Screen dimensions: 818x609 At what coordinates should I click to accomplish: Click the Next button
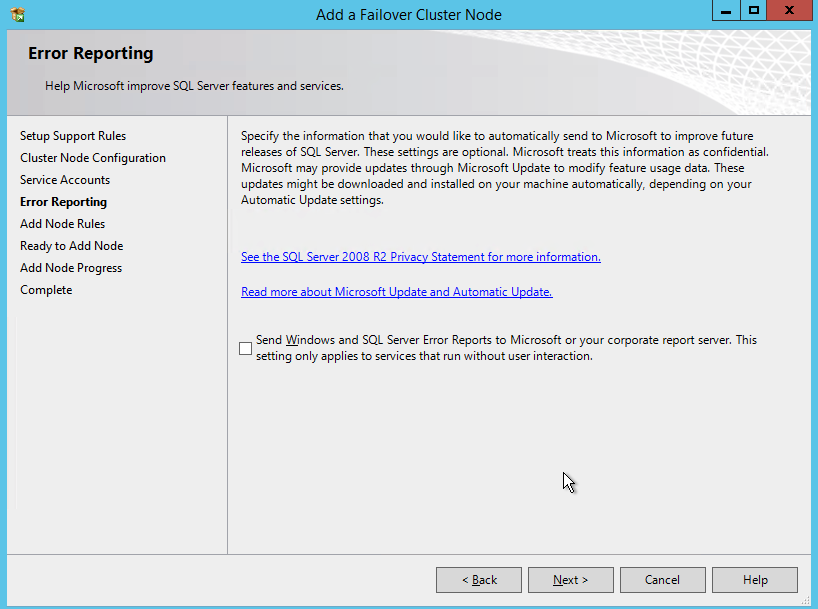click(570, 580)
